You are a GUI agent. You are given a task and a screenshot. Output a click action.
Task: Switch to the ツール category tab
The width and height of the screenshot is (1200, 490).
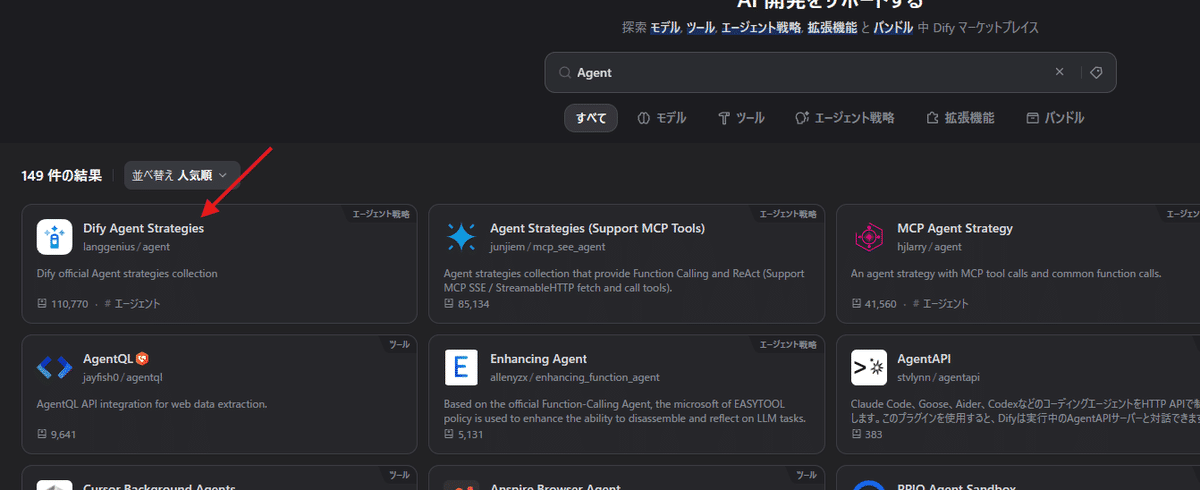coord(741,118)
